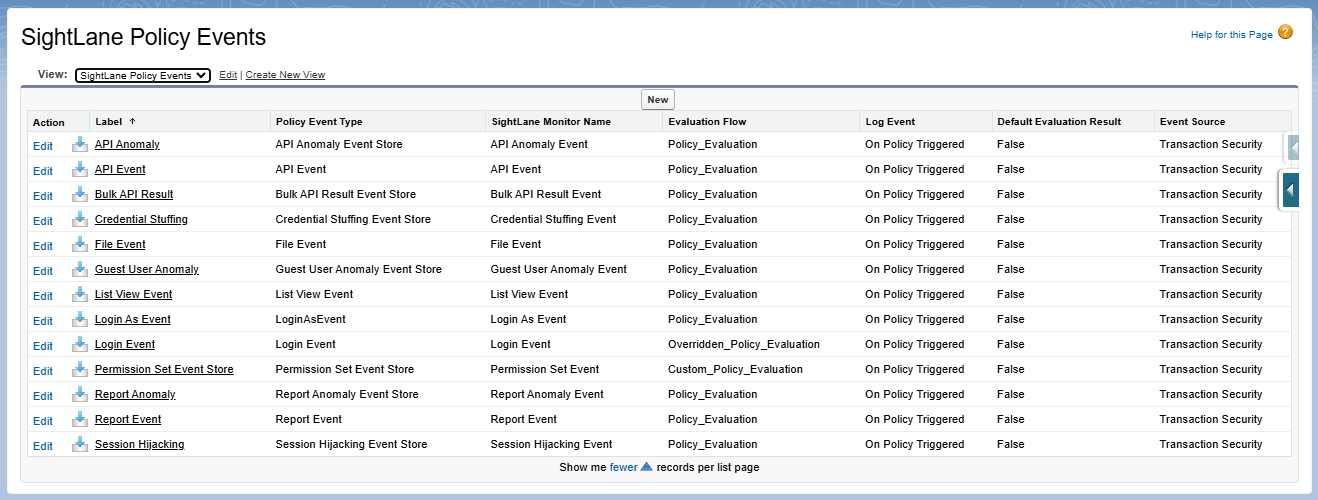Click the Custom_Policy_Evaluation cell
The width and height of the screenshot is (1318, 500).
735,369
